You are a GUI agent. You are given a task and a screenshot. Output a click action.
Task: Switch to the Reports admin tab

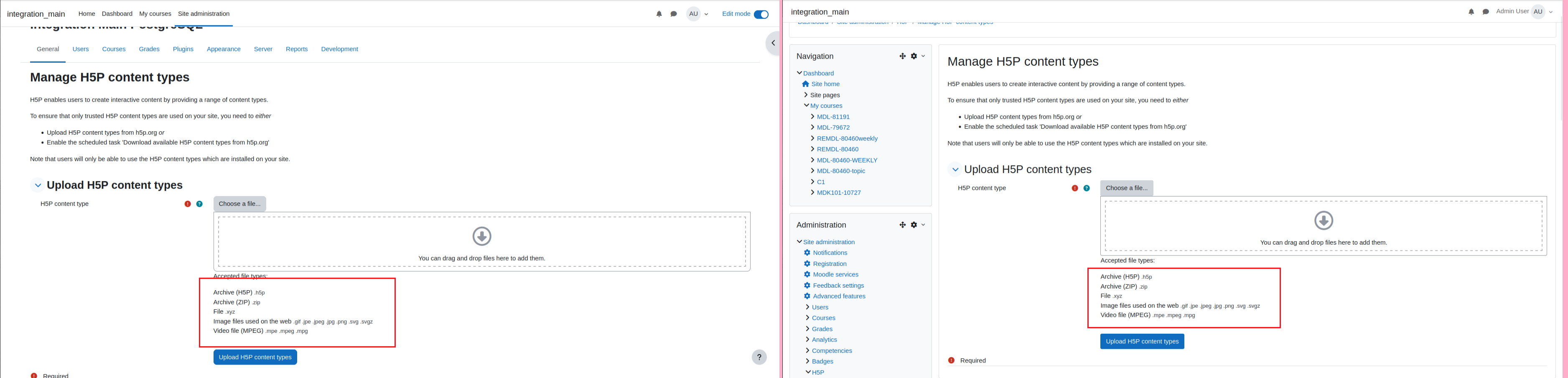(296, 49)
